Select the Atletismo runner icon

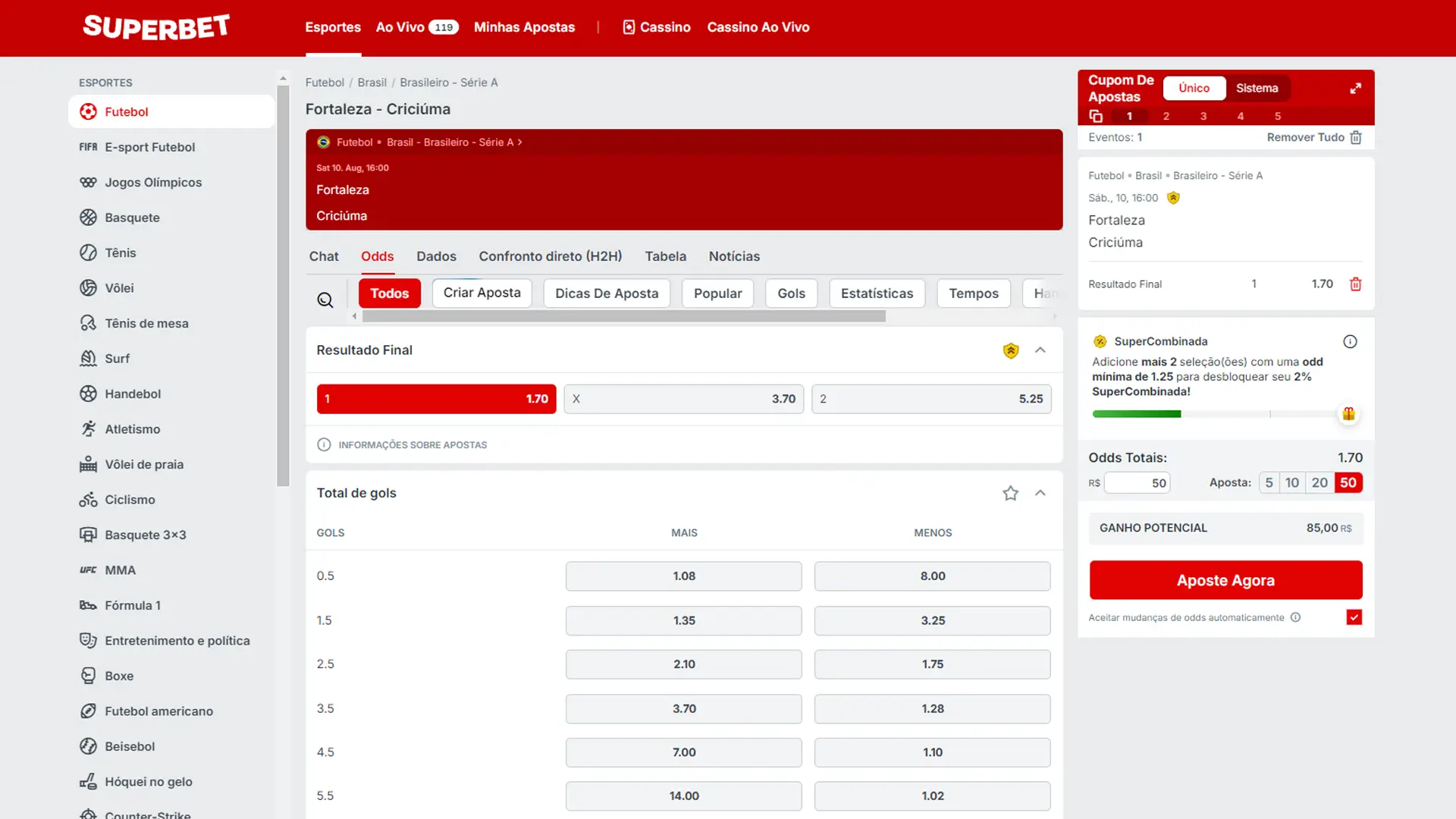pos(89,429)
